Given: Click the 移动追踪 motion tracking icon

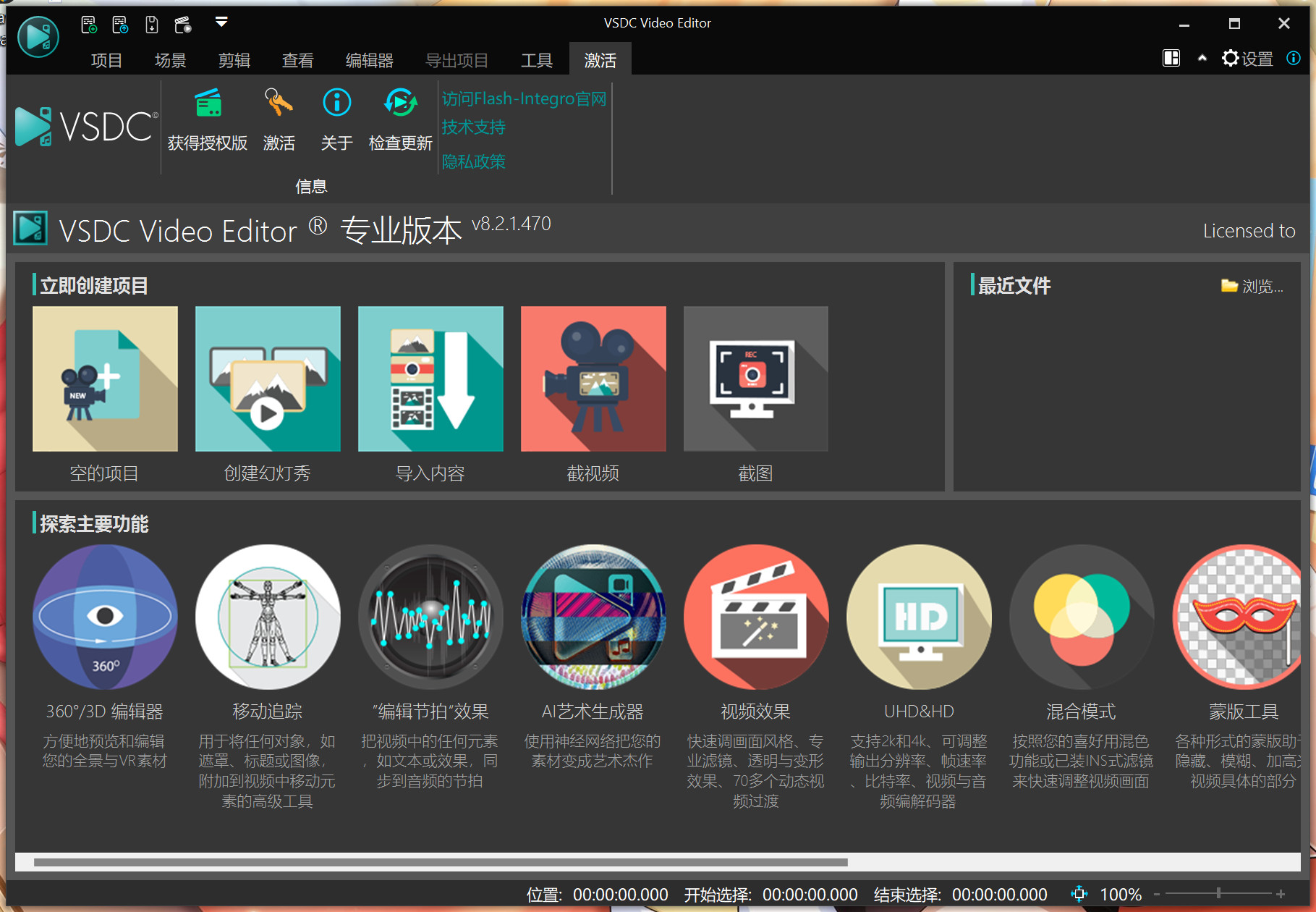Looking at the screenshot, I should coord(268,617).
